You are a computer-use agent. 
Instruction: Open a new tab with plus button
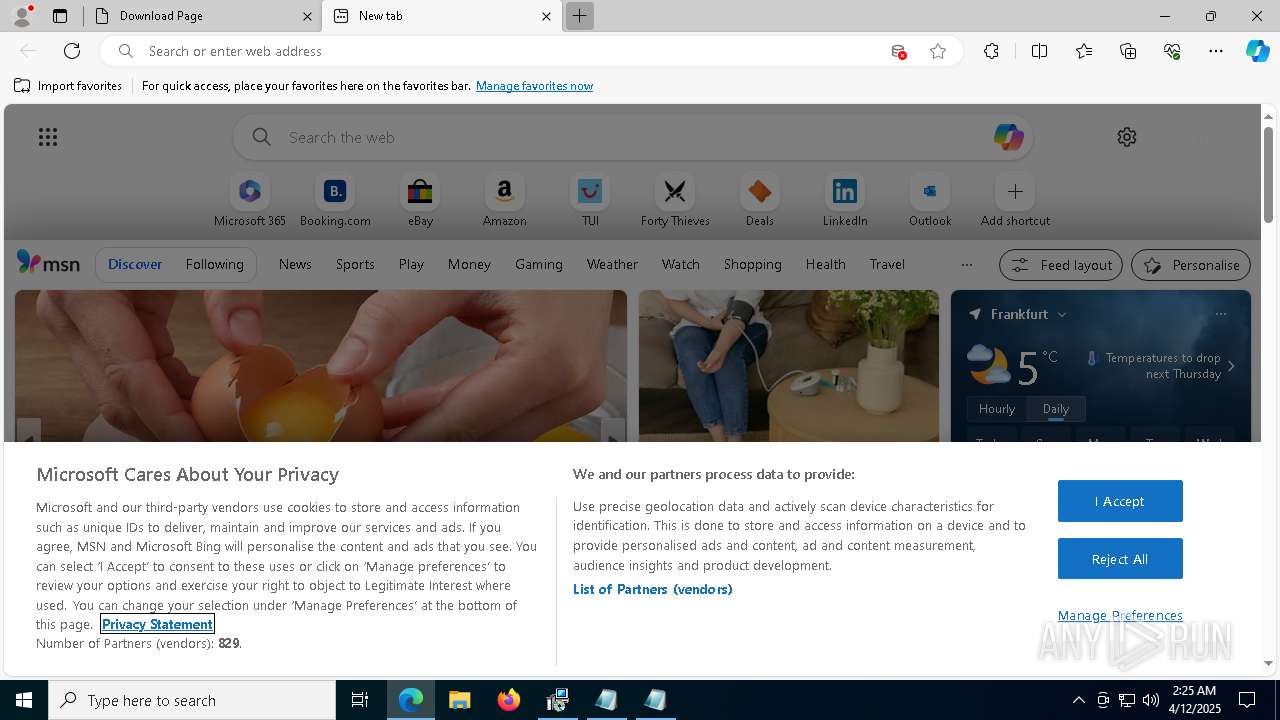pos(579,16)
